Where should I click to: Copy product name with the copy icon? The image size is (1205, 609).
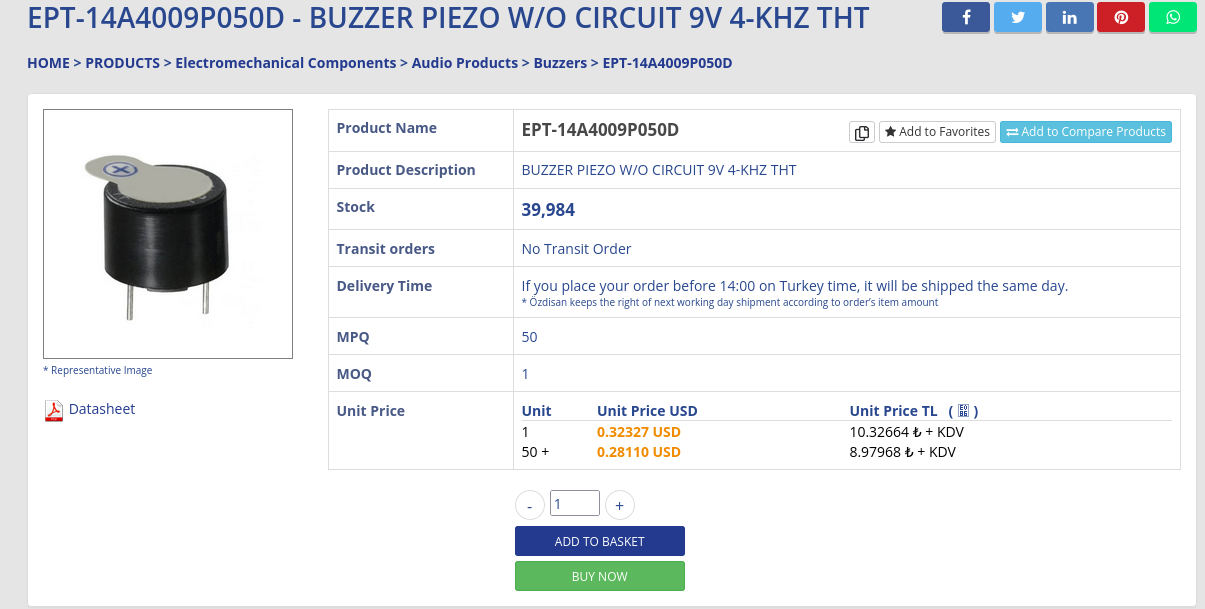click(x=862, y=132)
